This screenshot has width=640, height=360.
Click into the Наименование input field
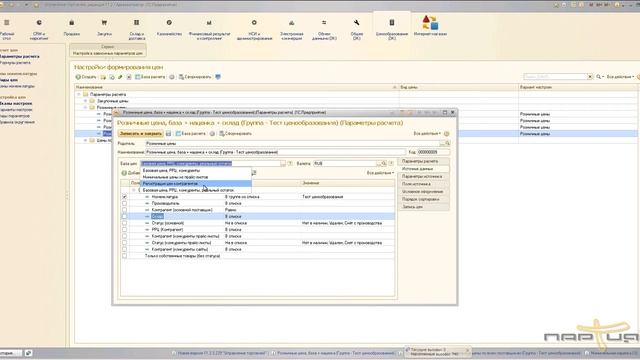click(x=276, y=152)
